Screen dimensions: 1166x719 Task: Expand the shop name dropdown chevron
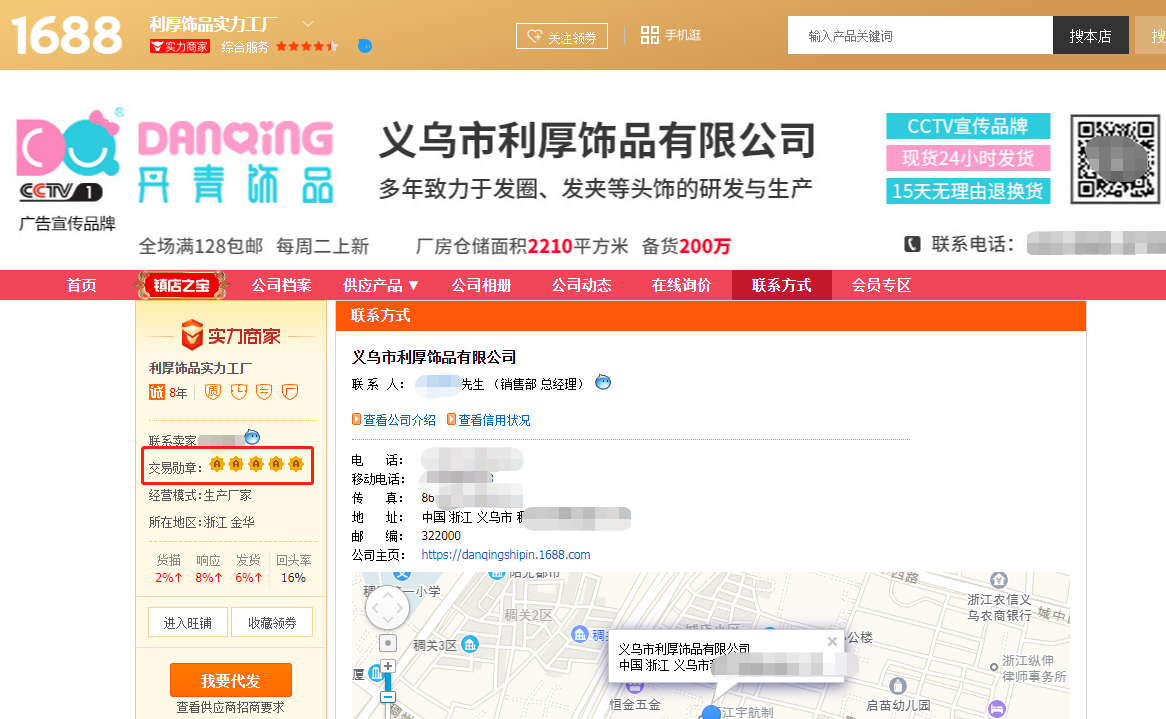[x=308, y=24]
